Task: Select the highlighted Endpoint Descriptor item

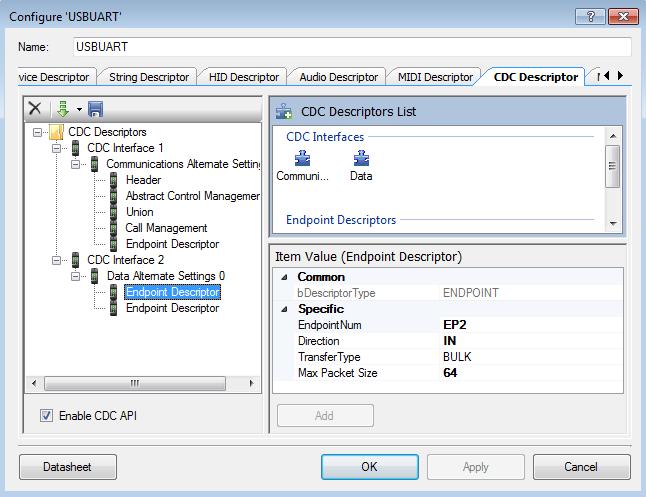Action: 173,292
